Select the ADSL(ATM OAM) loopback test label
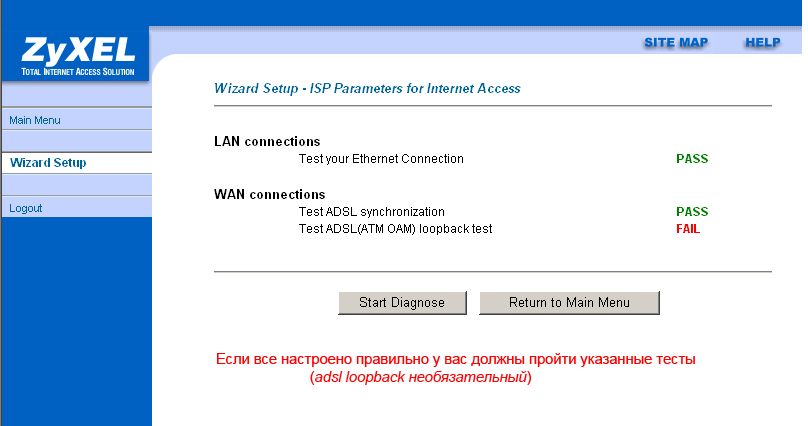Image resolution: width=808 pixels, height=426 pixels. 395,229
